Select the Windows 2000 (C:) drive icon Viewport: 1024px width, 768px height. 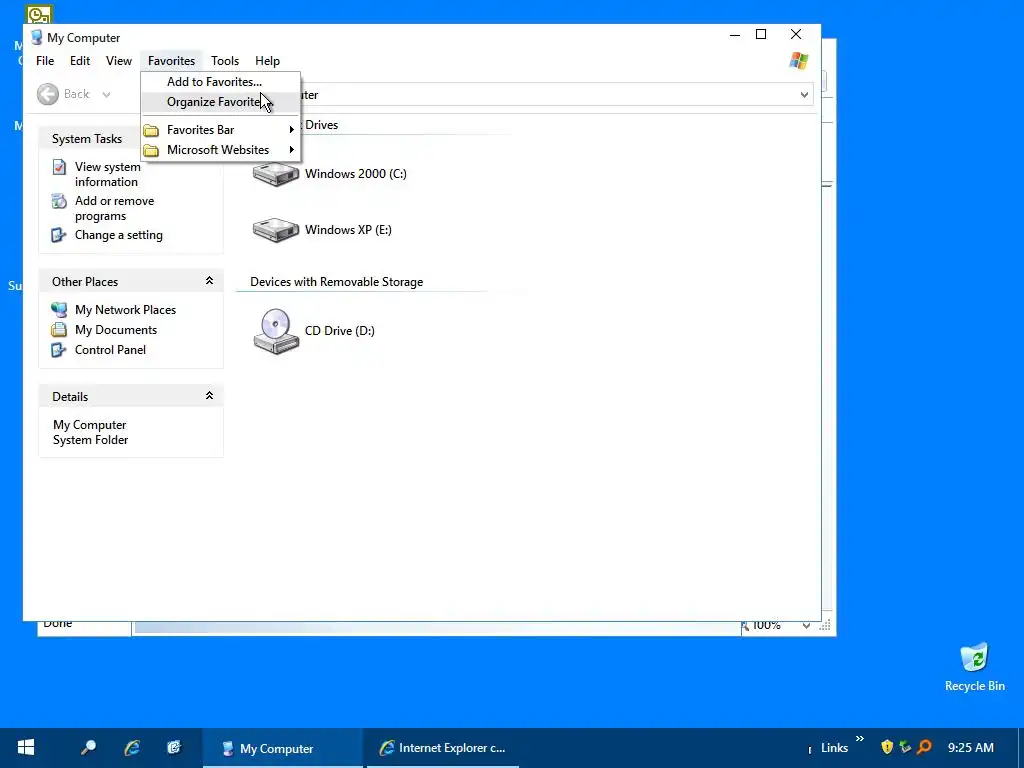[276, 174]
